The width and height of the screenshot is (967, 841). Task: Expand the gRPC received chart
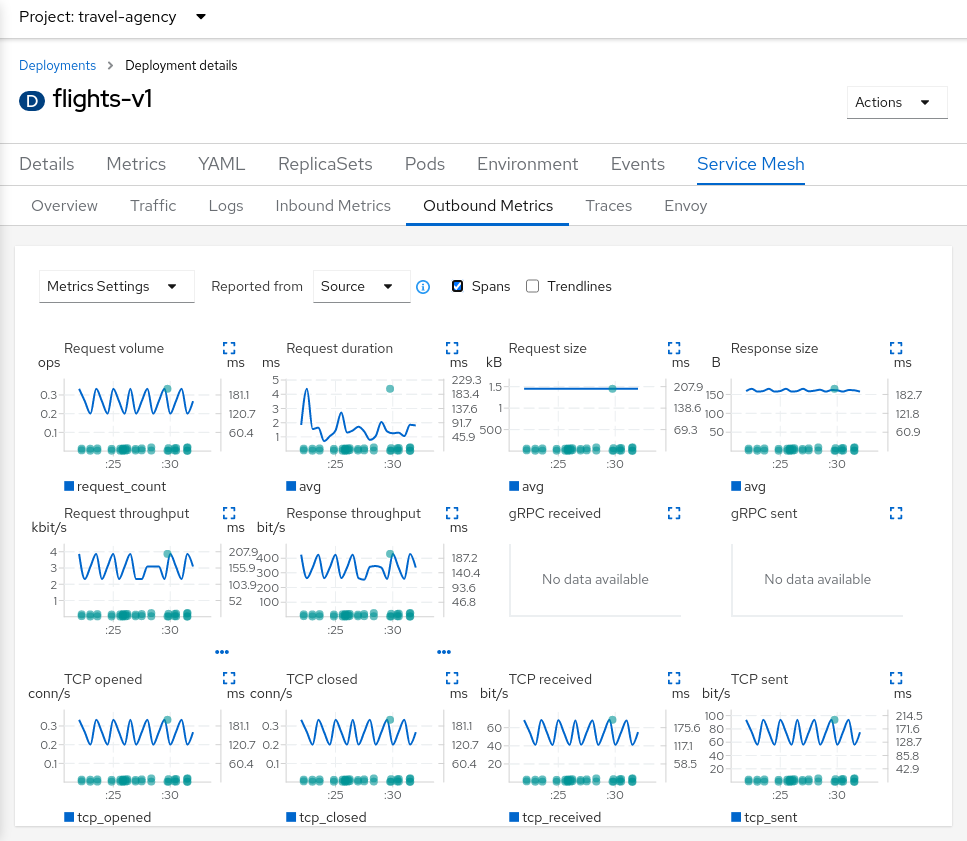(673, 513)
